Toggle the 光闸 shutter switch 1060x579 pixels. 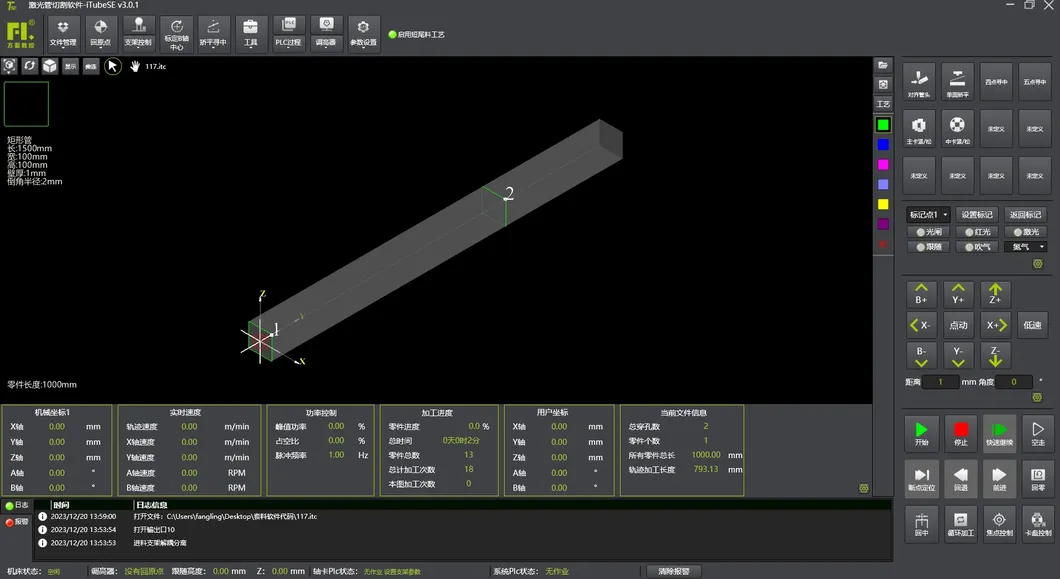click(x=929, y=232)
